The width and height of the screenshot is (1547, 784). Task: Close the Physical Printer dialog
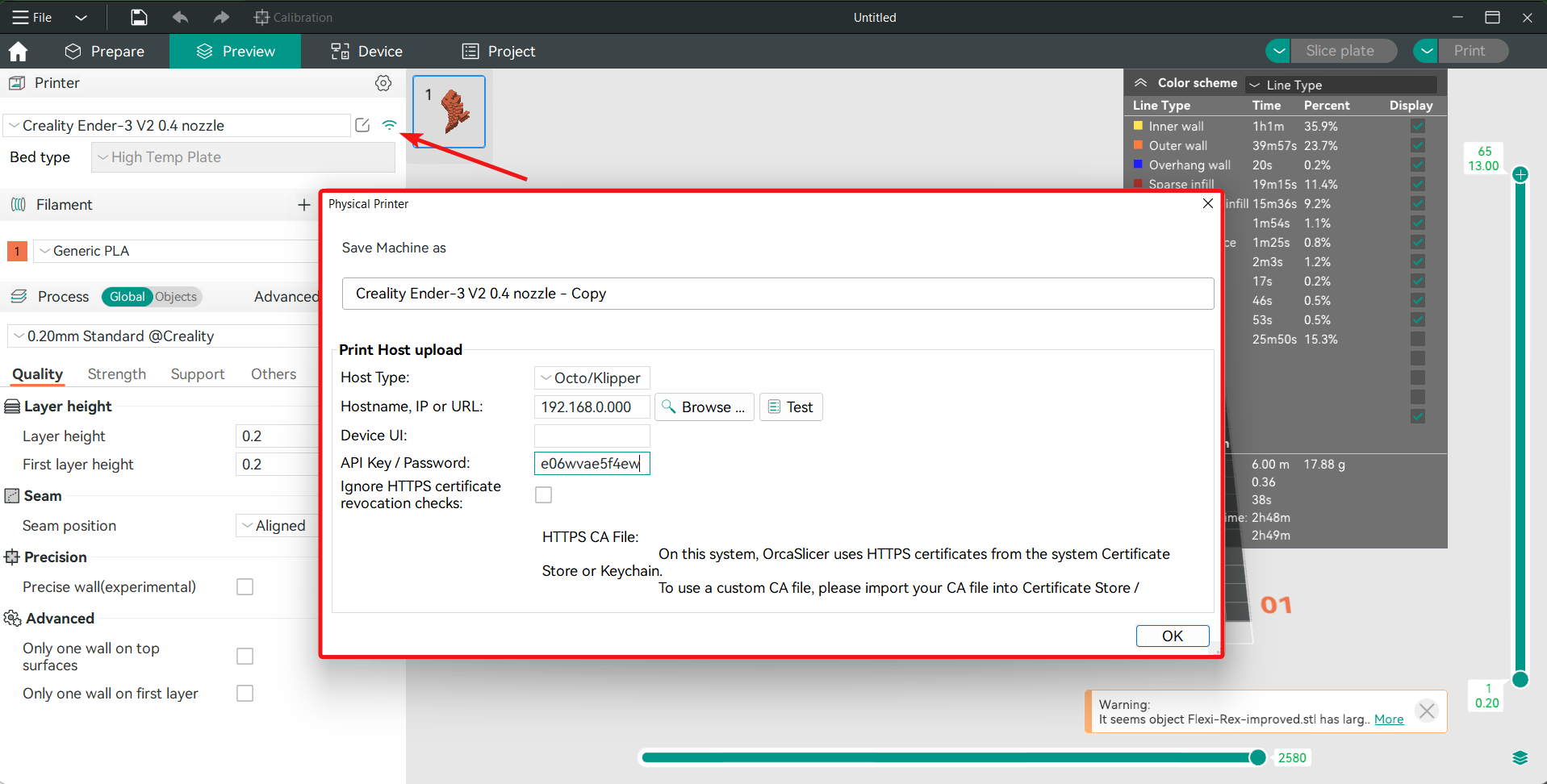(x=1208, y=203)
